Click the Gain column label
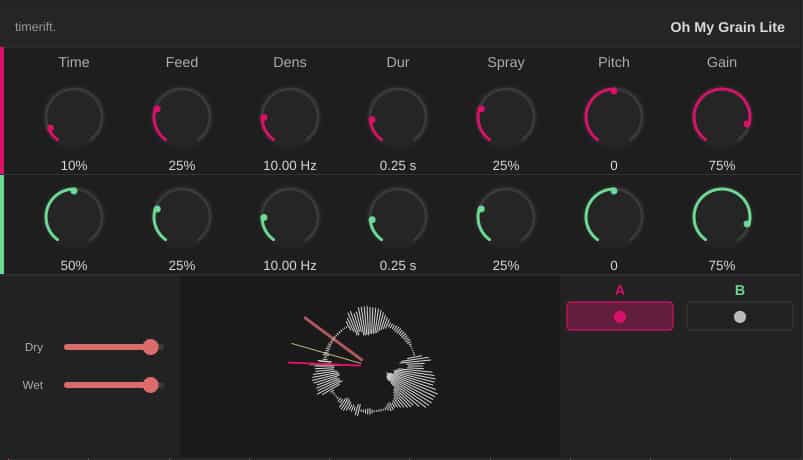The width and height of the screenshot is (803, 460). (722, 62)
